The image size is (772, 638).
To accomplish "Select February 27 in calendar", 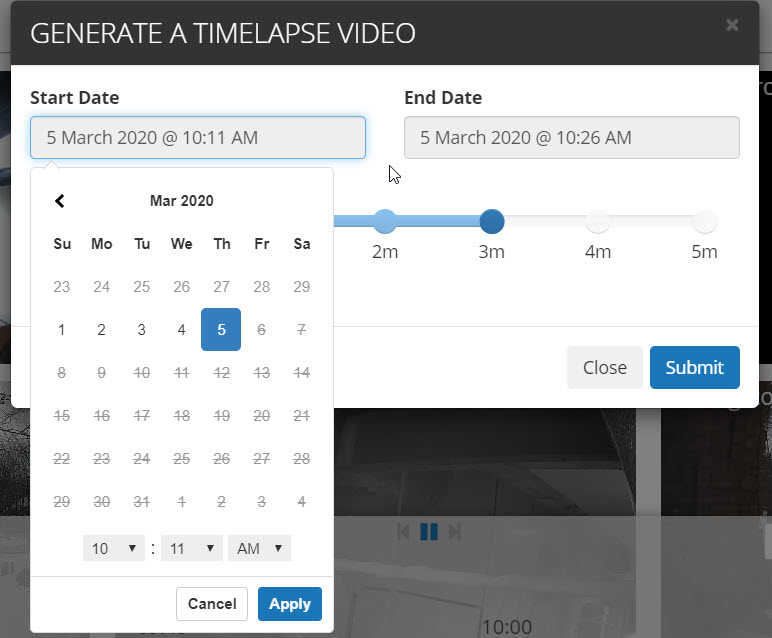I will pos(221,287).
